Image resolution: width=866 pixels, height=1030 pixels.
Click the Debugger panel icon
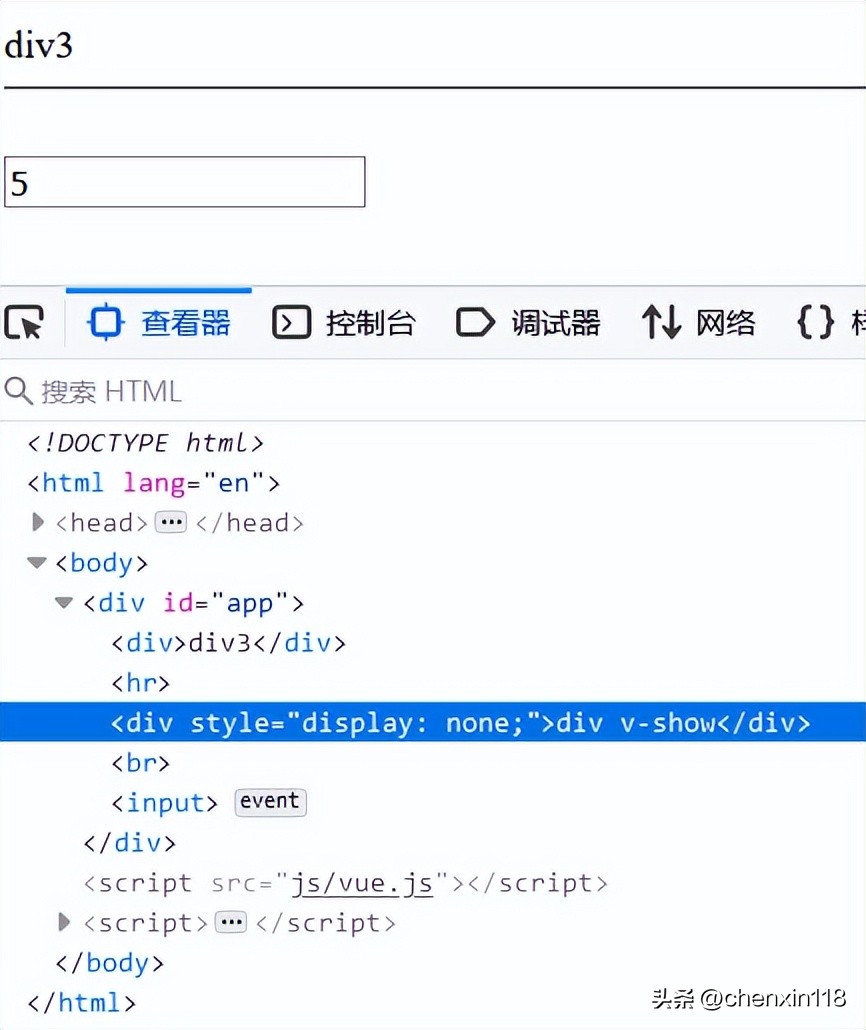pos(474,322)
